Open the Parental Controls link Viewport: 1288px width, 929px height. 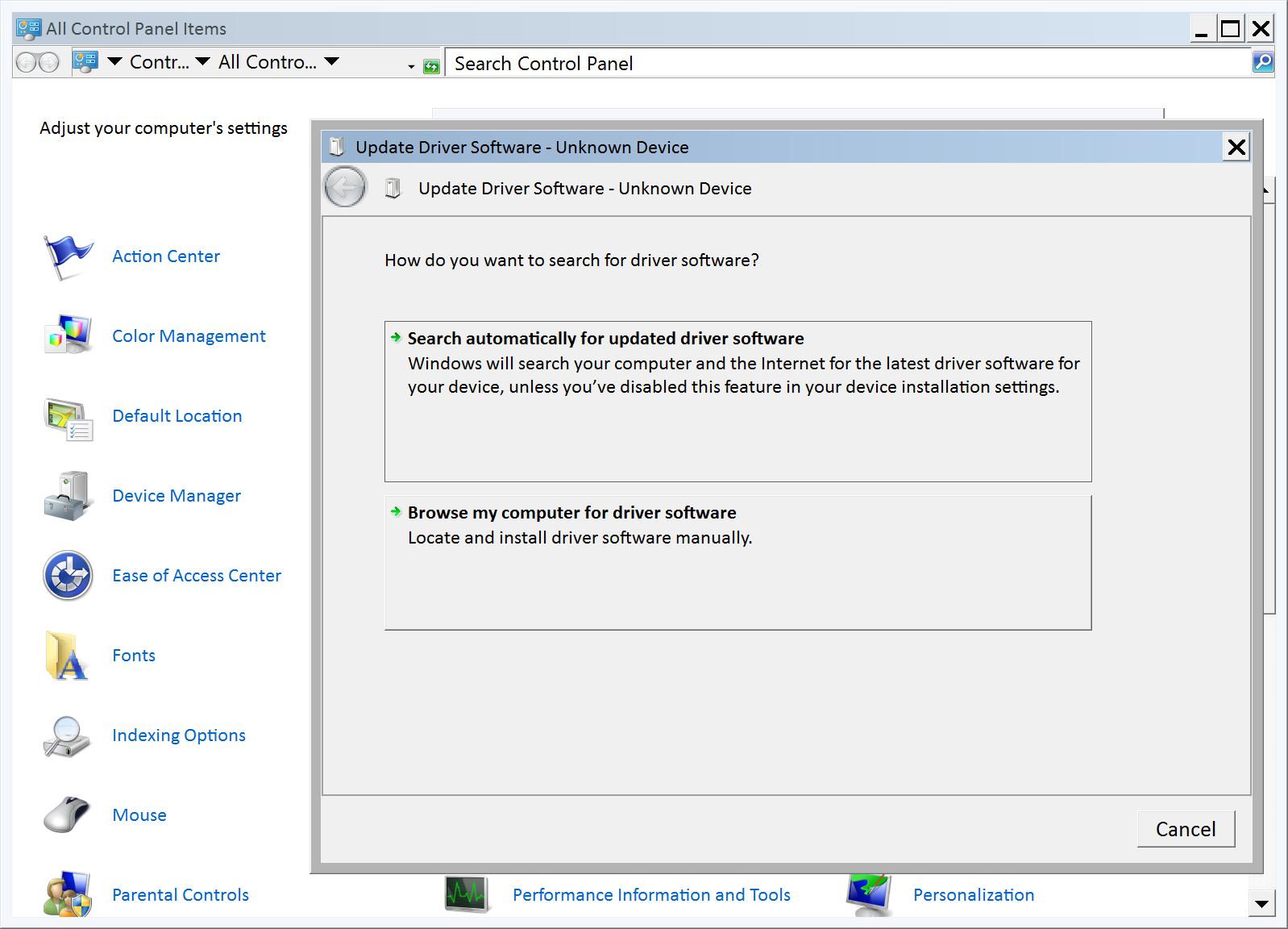point(181,895)
